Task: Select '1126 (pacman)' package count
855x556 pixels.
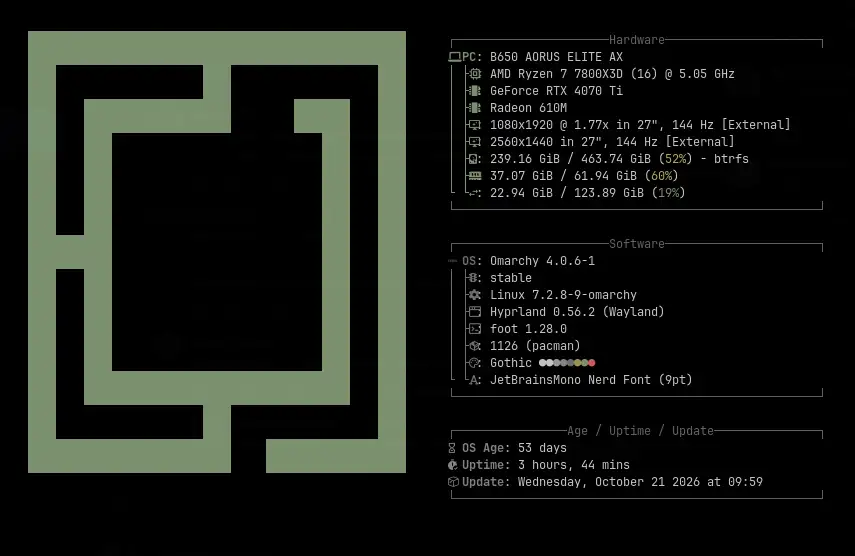Action: [535, 346]
